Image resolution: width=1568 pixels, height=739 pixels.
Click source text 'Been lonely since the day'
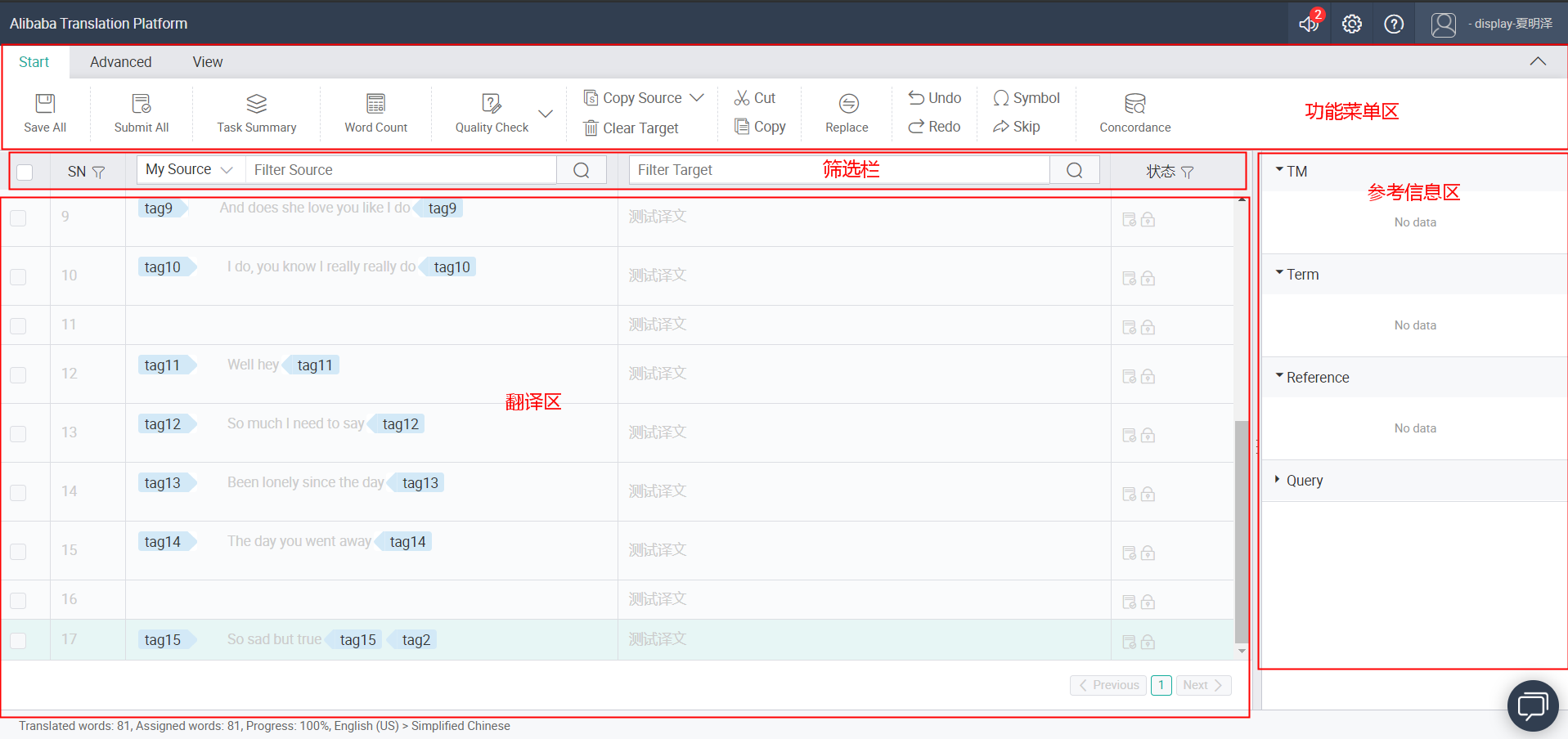point(305,482)
